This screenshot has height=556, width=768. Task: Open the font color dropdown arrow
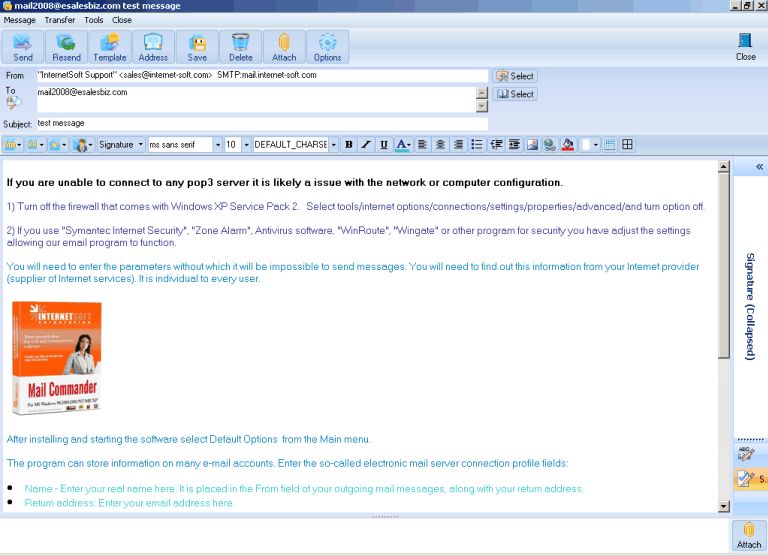coord(408,145)
